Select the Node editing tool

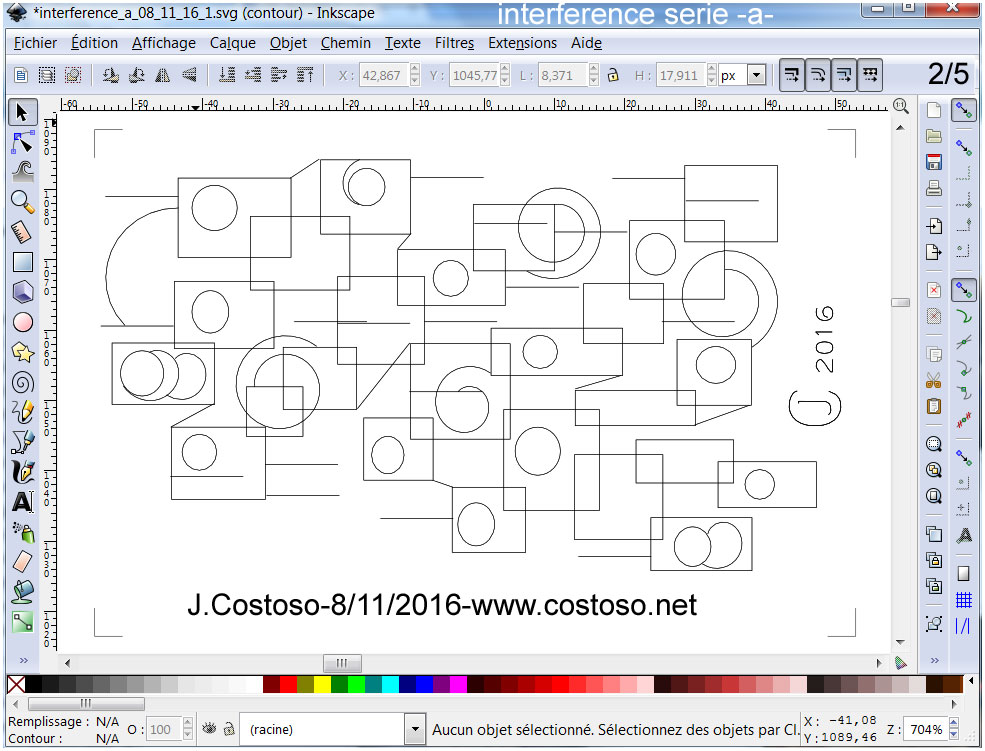22,141
